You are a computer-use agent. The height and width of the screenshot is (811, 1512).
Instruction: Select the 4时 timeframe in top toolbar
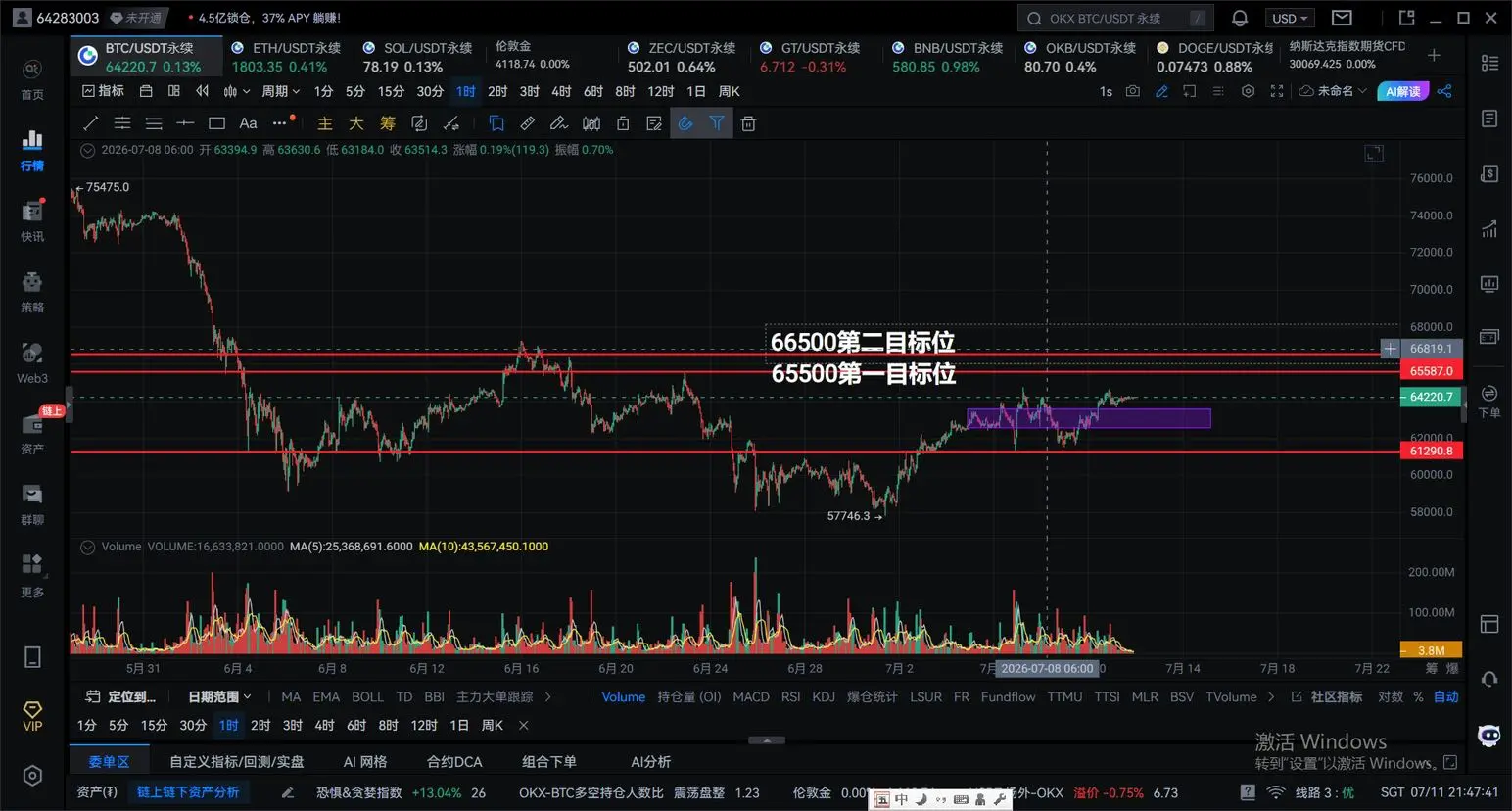(x=561, y=91)
